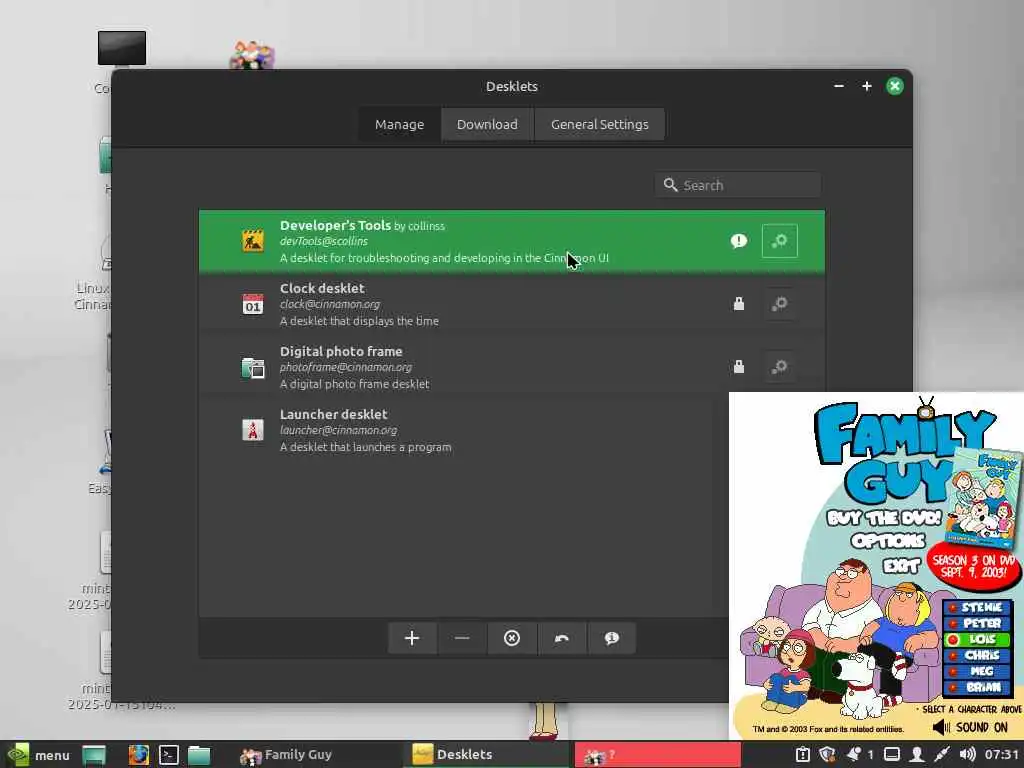Configure the Digital photo frame desklet

(x=780, y=367)
